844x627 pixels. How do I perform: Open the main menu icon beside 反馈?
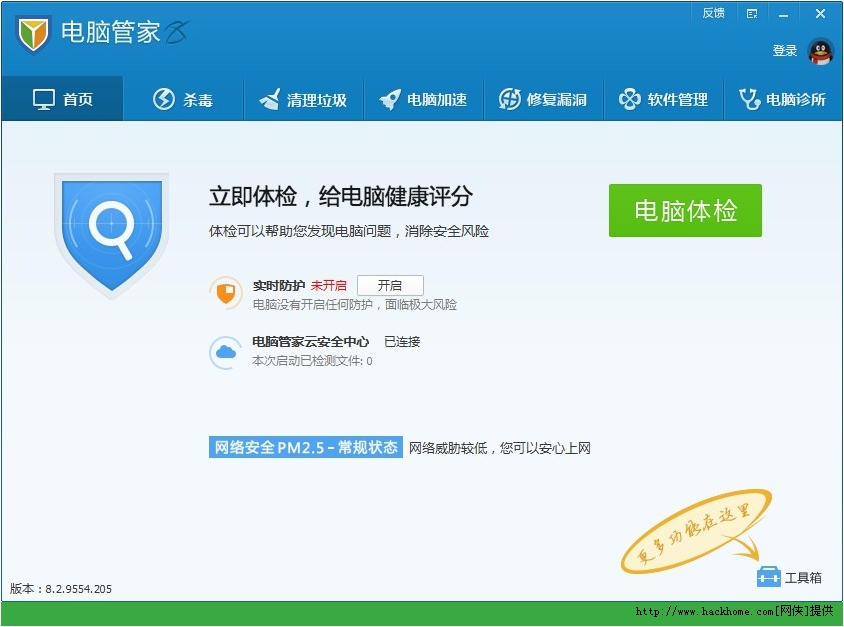point(752,13)
